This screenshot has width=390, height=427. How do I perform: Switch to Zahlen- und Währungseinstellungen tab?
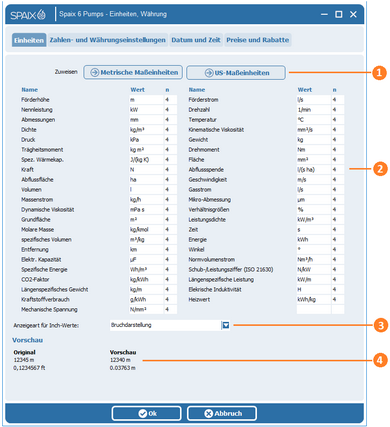coord(108,40)
